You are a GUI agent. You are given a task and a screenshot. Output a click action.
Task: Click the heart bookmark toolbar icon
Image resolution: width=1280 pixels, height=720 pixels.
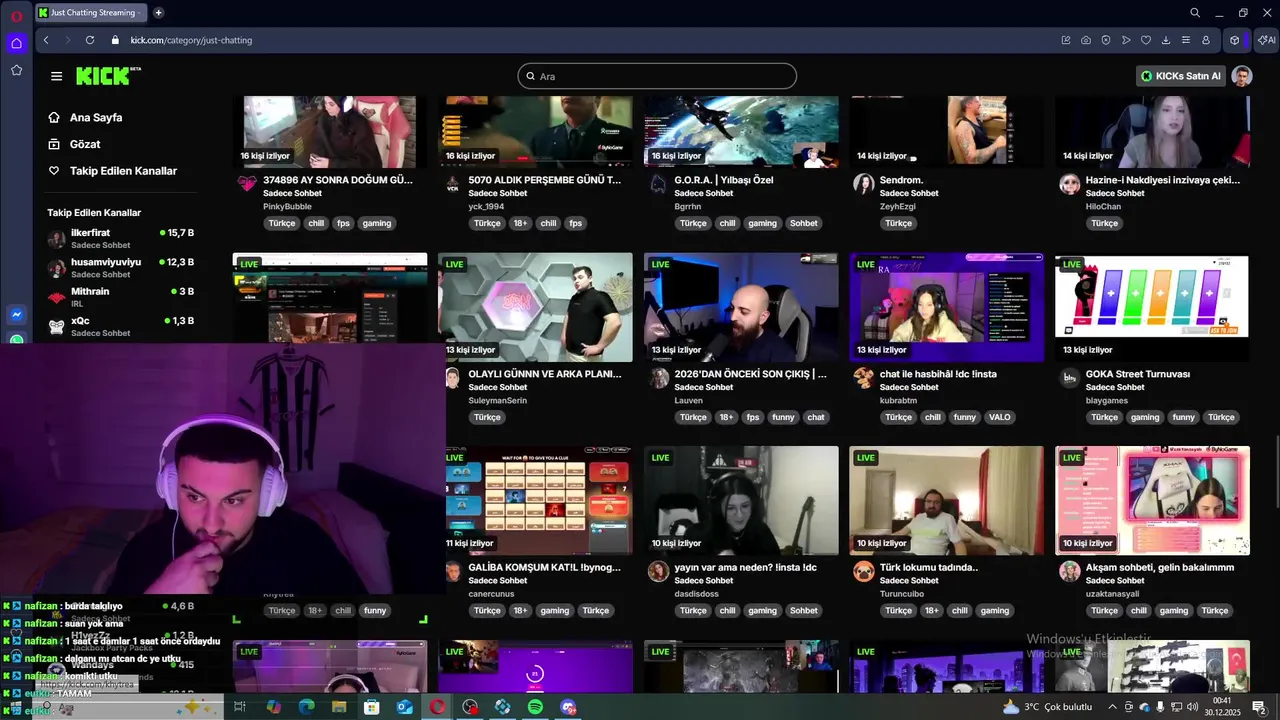click(1146, 40)
